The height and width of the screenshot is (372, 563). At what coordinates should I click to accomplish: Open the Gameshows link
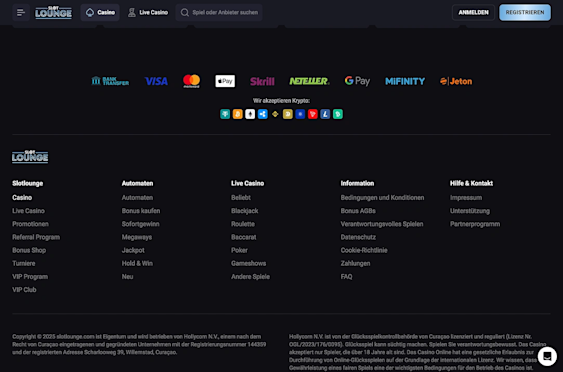click(x=249, y=264)
